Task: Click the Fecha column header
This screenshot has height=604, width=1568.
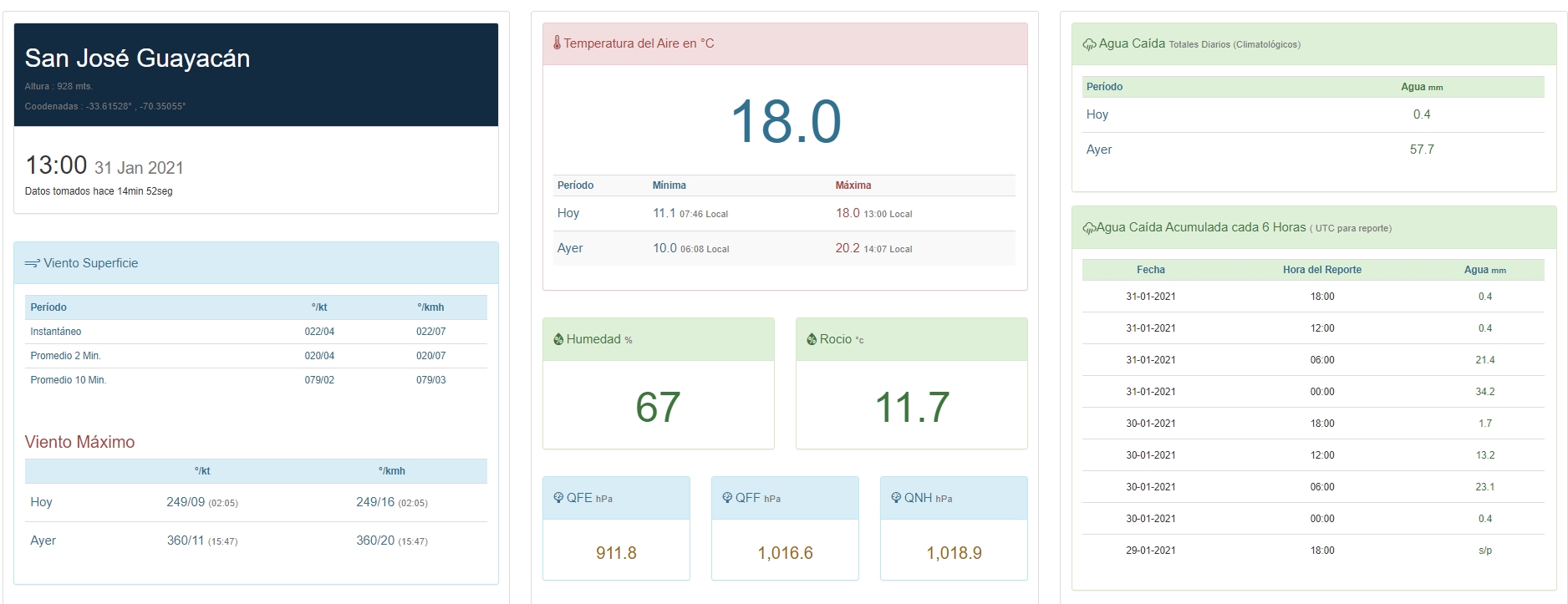Action: click(1151, 270)
